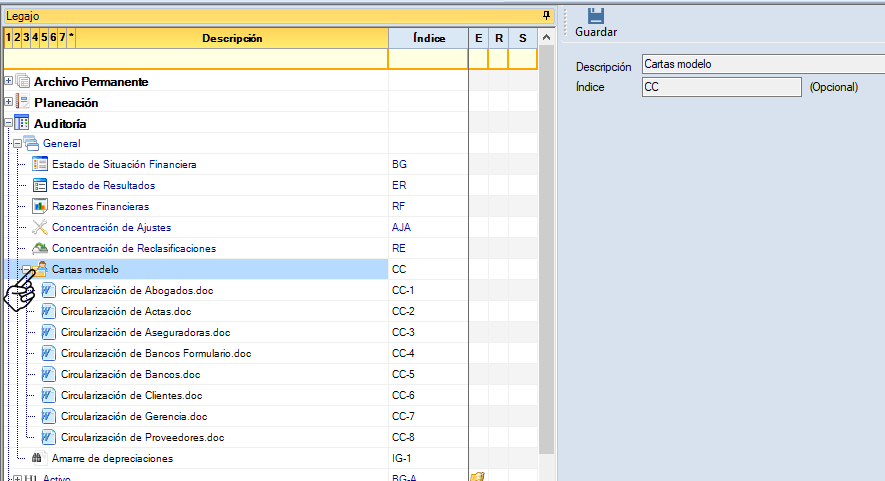Click the Índice input field containing CC

(x=720, y=87)
